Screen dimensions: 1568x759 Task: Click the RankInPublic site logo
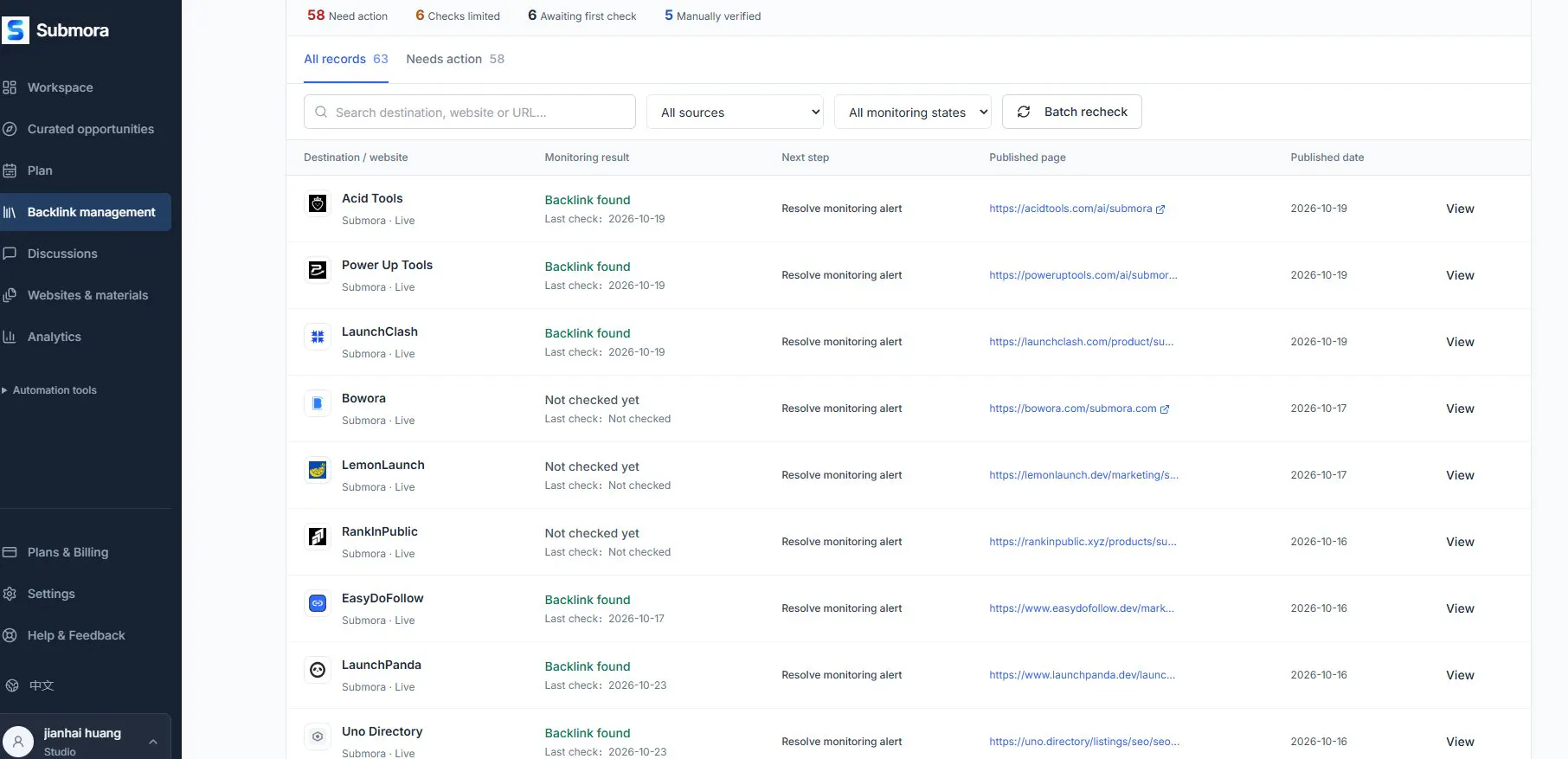tap(318, 537)
